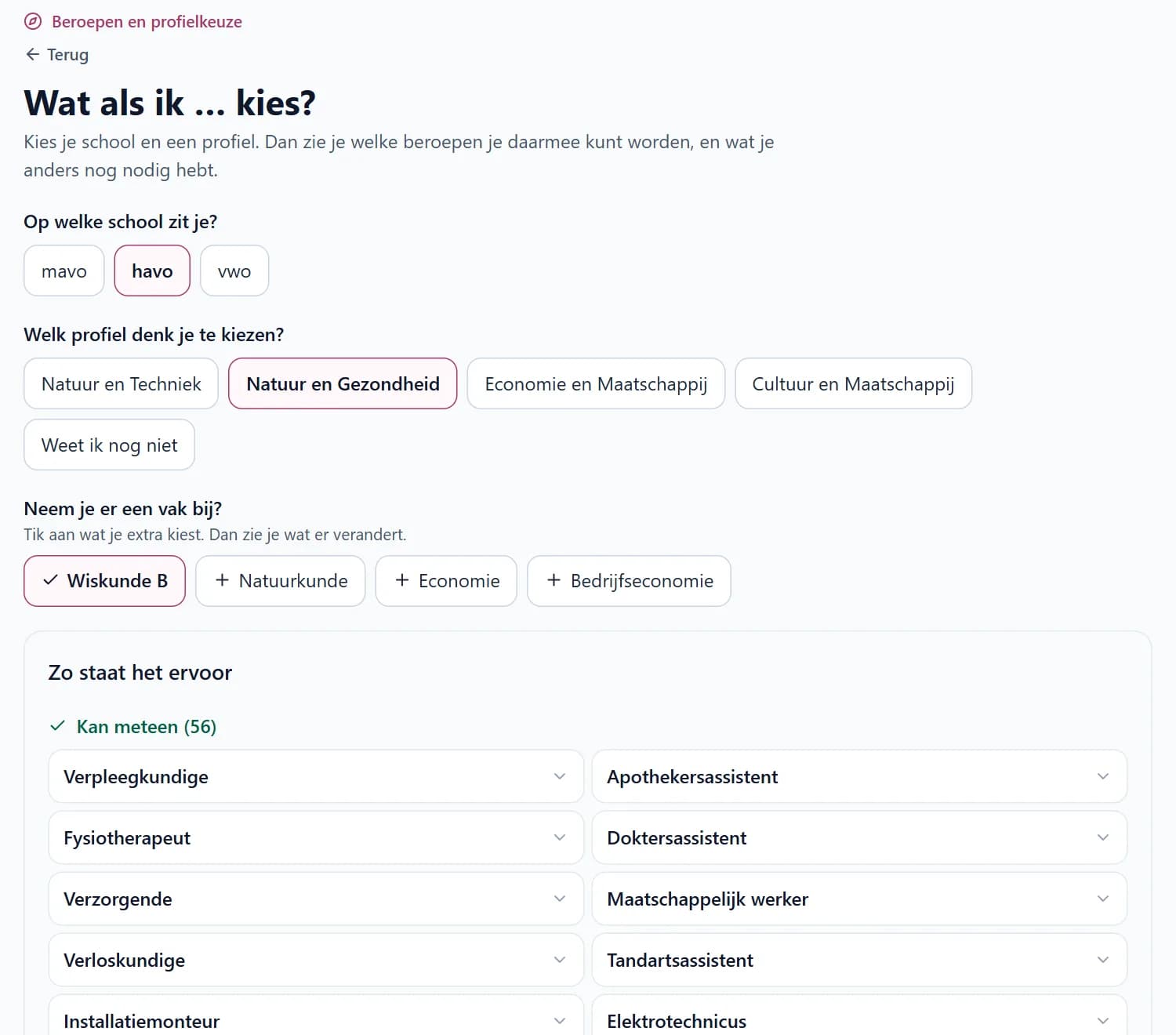Expand the Verzorgende row

[x=316, y=899]
